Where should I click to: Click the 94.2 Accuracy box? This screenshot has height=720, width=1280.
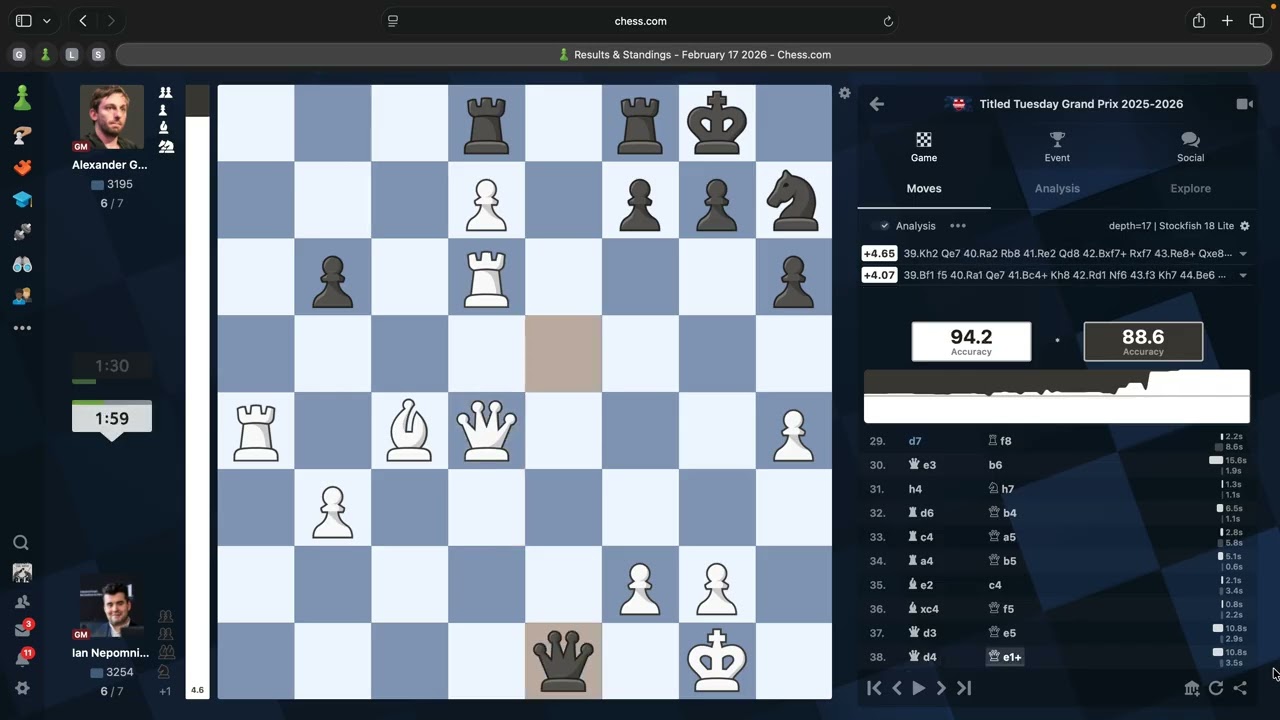(971, 341)
